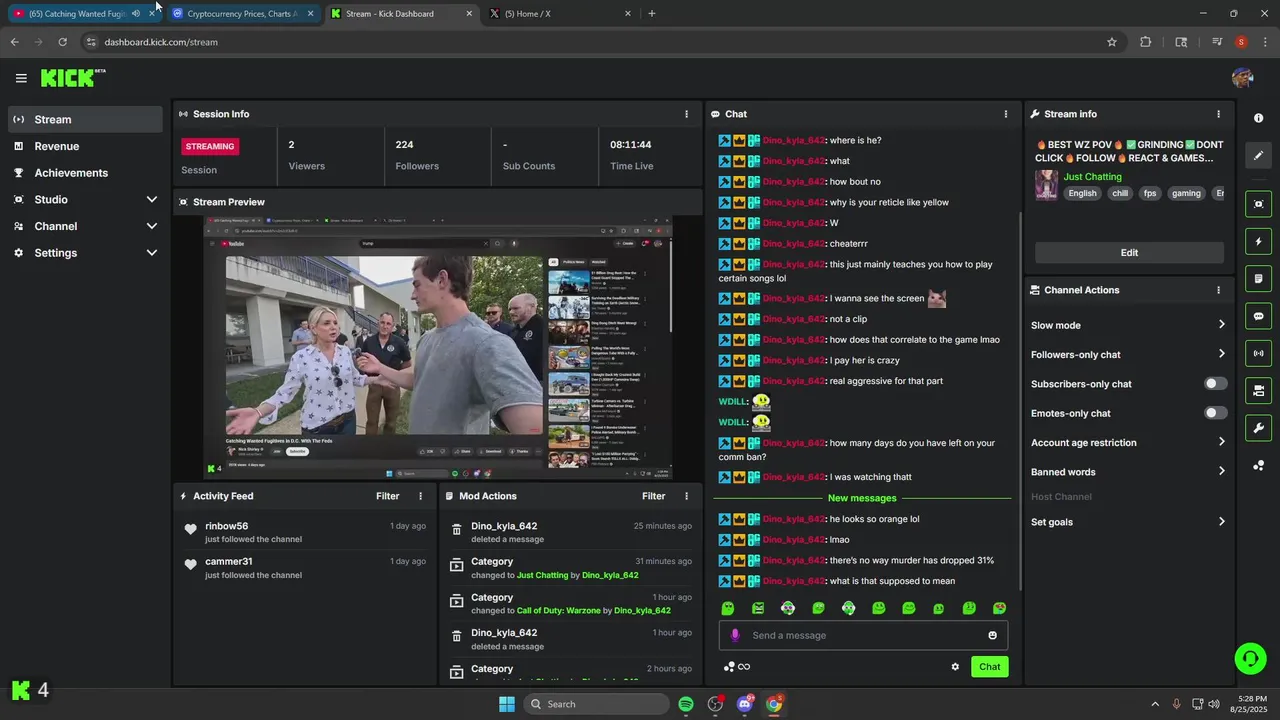Click the English stream tag
This screenshot has width=1280, height=720.
(1082, 194)
